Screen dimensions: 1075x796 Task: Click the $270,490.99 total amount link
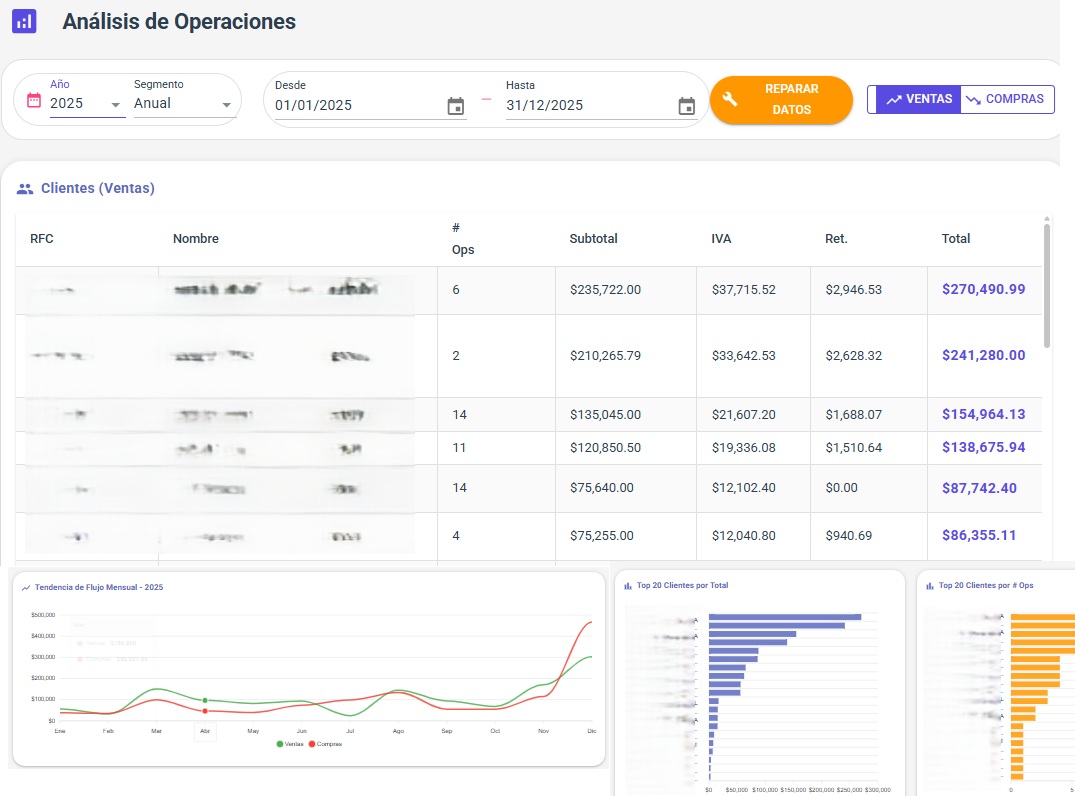tap(983, 289)
